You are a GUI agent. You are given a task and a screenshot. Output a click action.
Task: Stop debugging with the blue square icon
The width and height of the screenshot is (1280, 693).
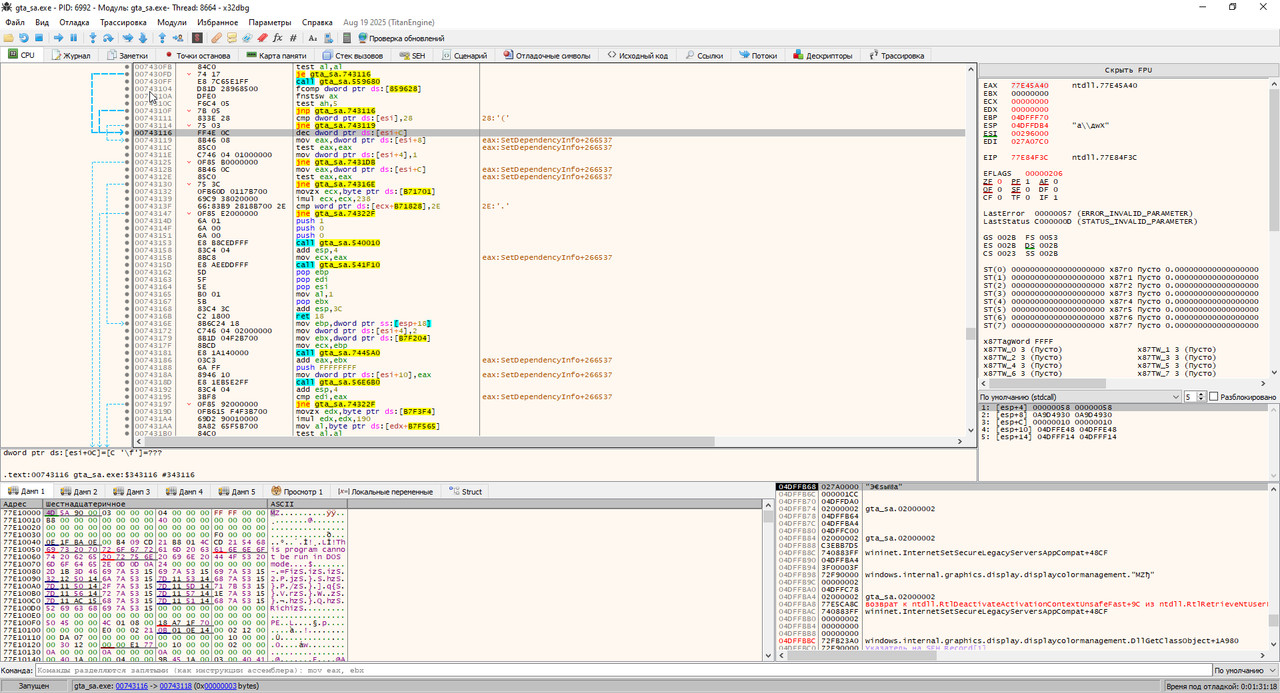click(x=40, y=38)
